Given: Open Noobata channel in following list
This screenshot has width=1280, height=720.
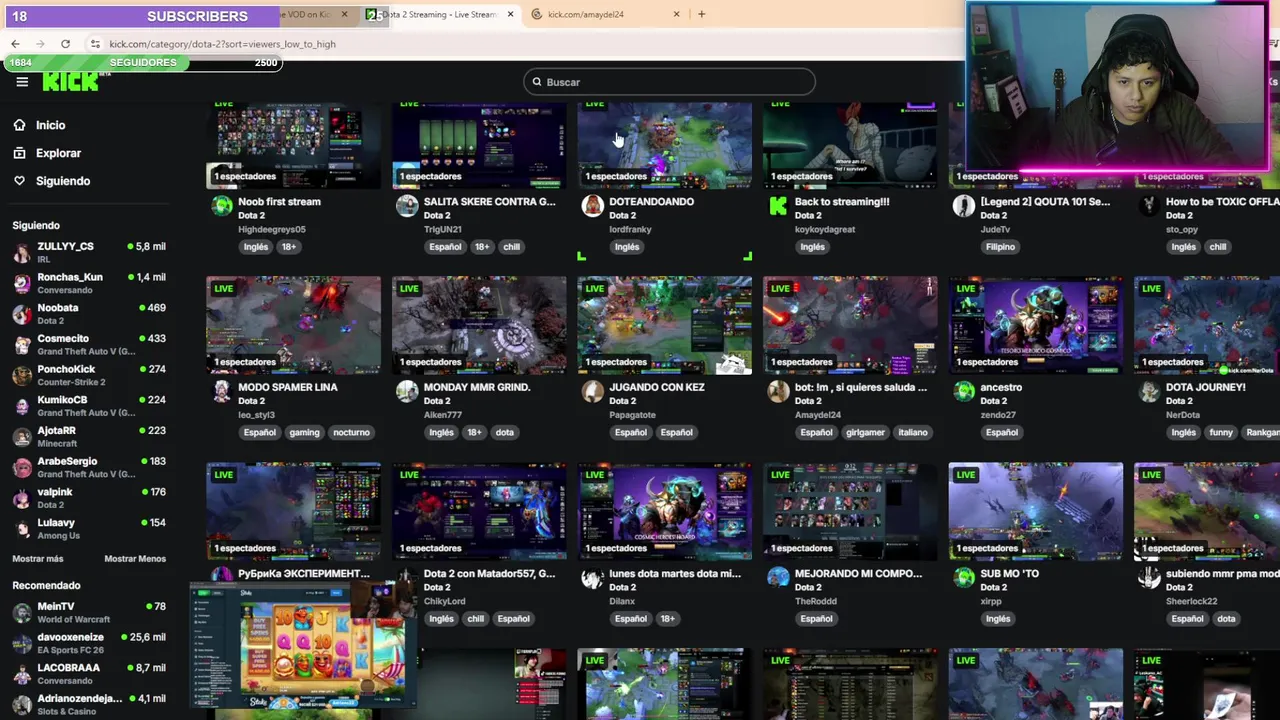Looking at the screenshot, I should click(88, 314).
